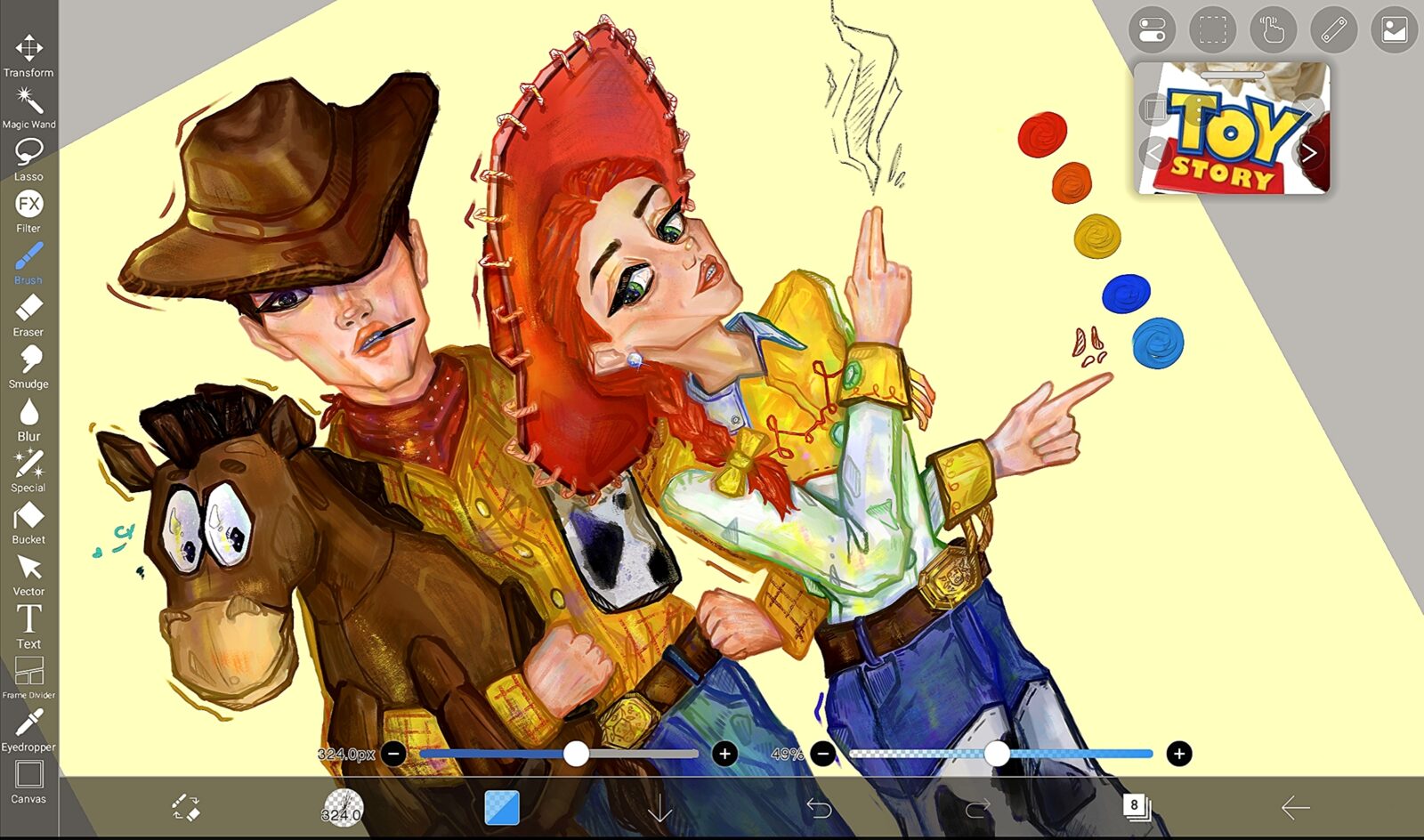
Task: Open the Filter (FX) tool
Action: pos(28,212)
